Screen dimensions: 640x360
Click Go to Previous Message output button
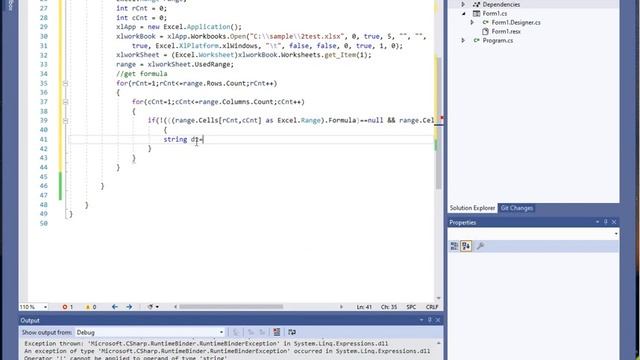[x=251, y=332]
